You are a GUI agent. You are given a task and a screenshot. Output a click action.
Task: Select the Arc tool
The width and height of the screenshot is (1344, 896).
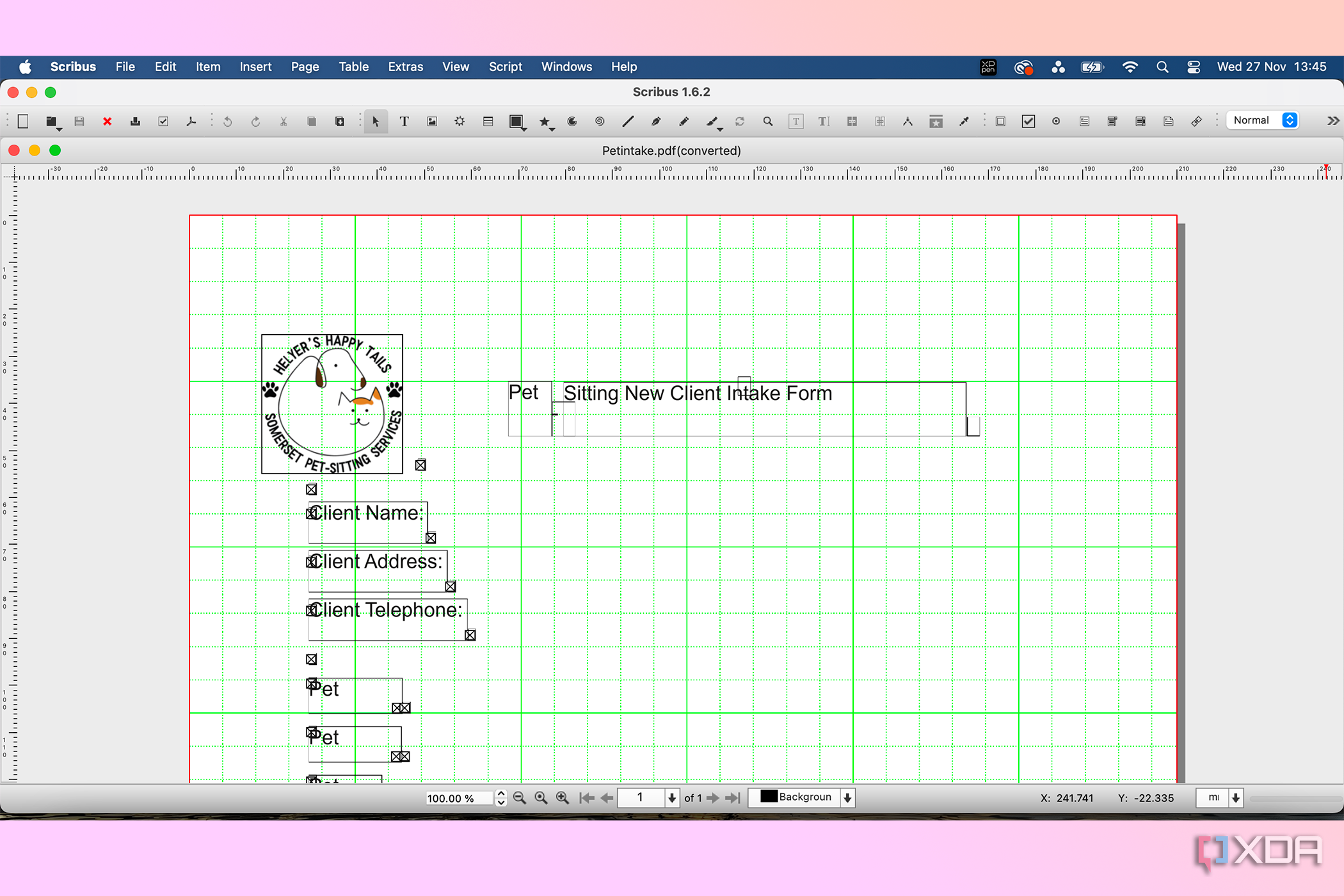click(572, 122)
